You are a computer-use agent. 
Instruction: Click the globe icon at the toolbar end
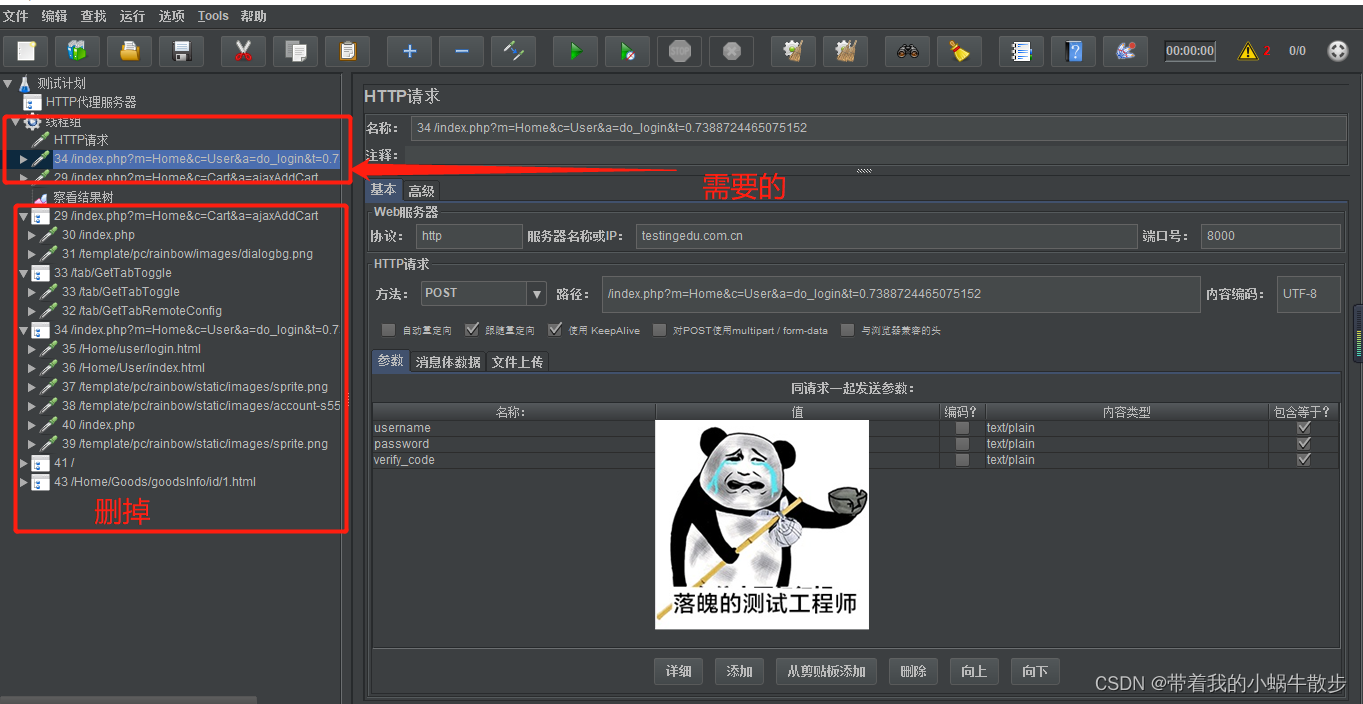pyautogui.click(x=1337, y=51)
